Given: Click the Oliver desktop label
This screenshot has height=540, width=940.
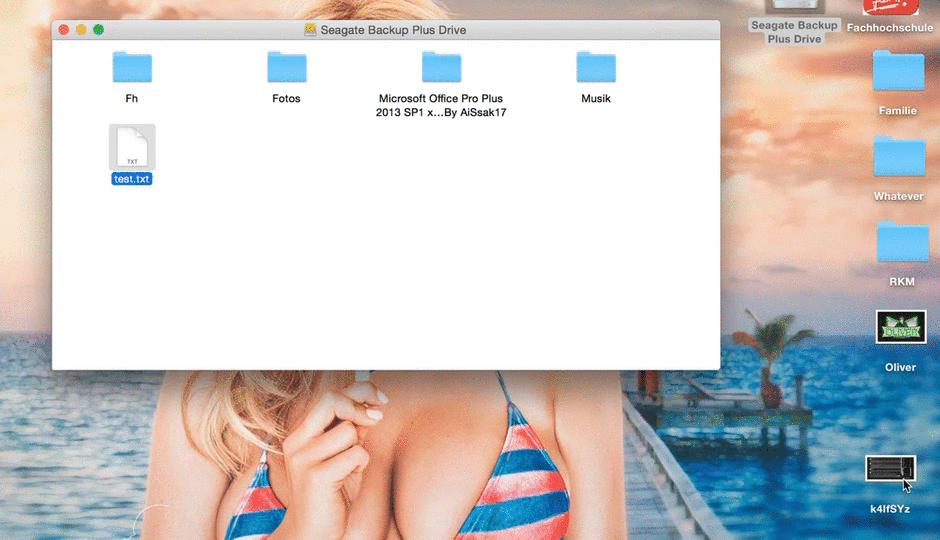Looking at the screenshot, I should click(900, 367).
